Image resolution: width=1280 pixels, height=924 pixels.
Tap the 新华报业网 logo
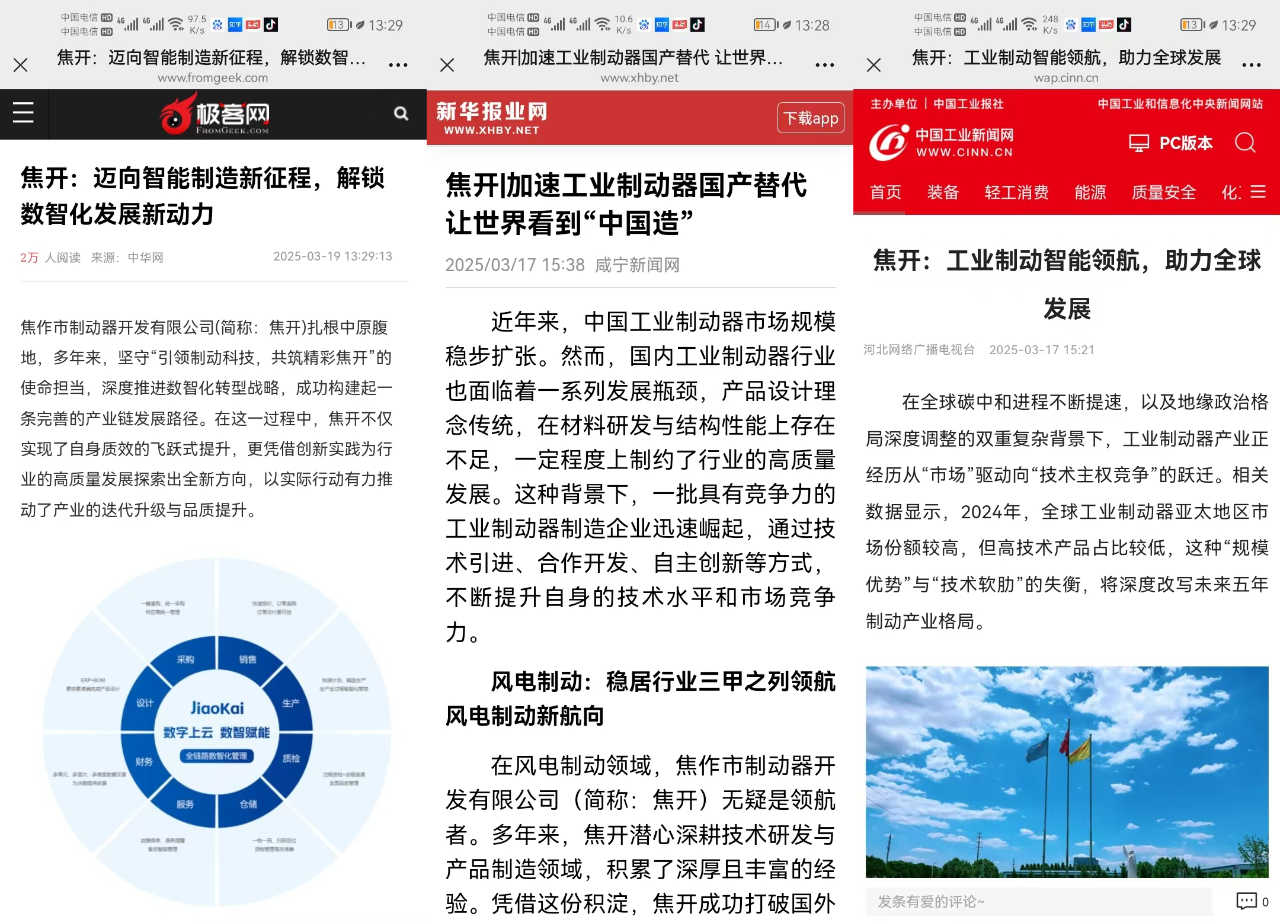(491, 118)
